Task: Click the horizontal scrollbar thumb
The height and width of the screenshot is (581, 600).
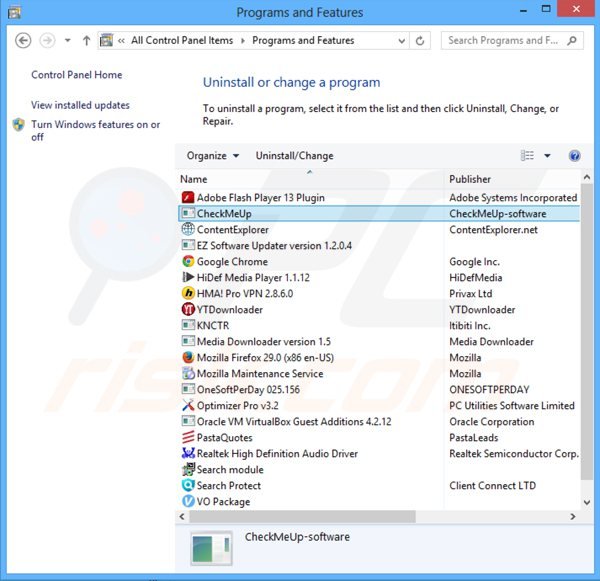Action: coord(302,517)
